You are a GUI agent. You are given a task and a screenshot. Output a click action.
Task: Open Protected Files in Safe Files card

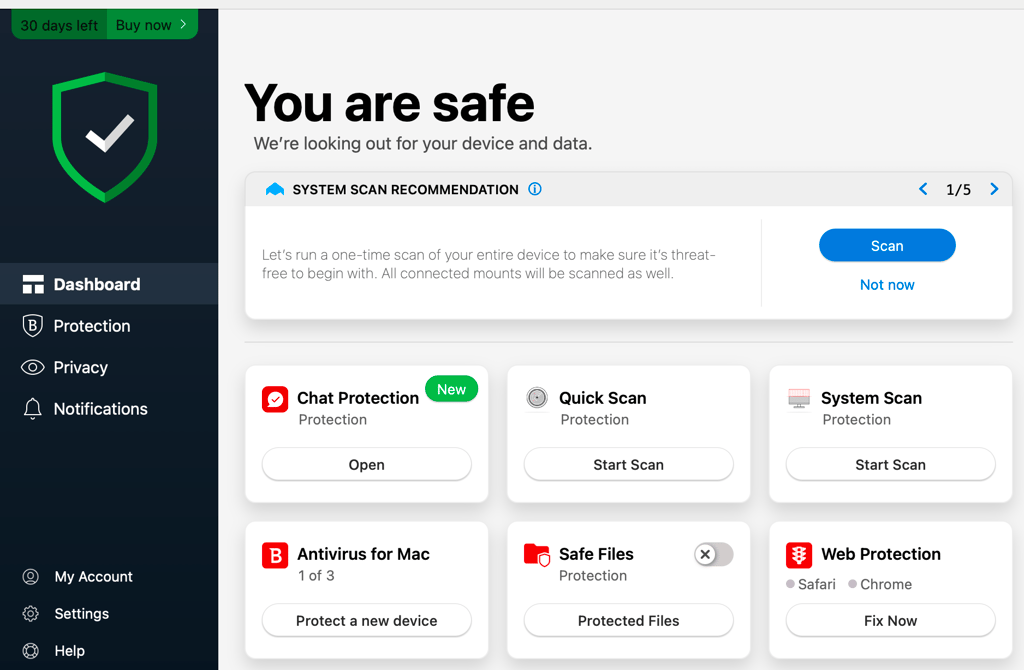(628, 620)
